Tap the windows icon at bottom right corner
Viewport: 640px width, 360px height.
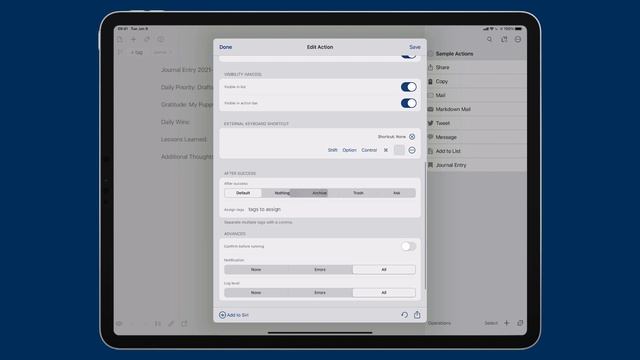pyautogui.click(x=520, y=323)
